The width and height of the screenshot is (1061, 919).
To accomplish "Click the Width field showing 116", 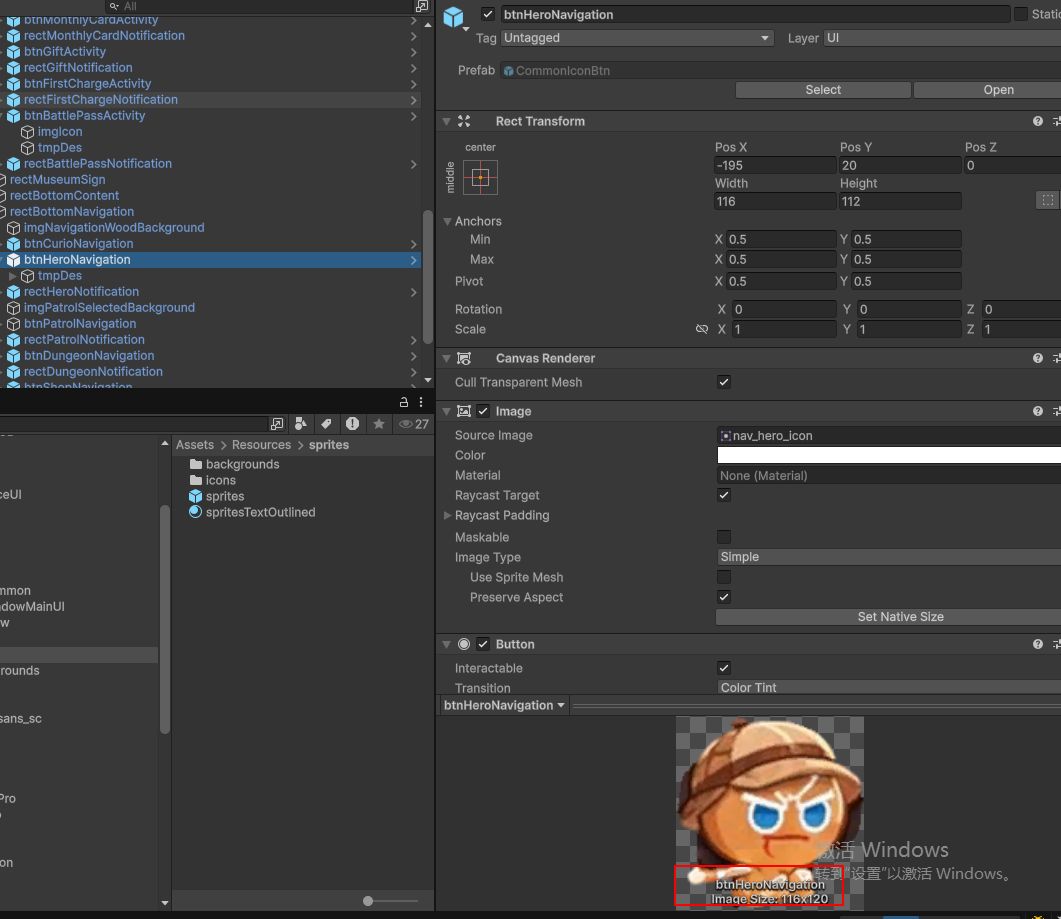I will [775, 201].
